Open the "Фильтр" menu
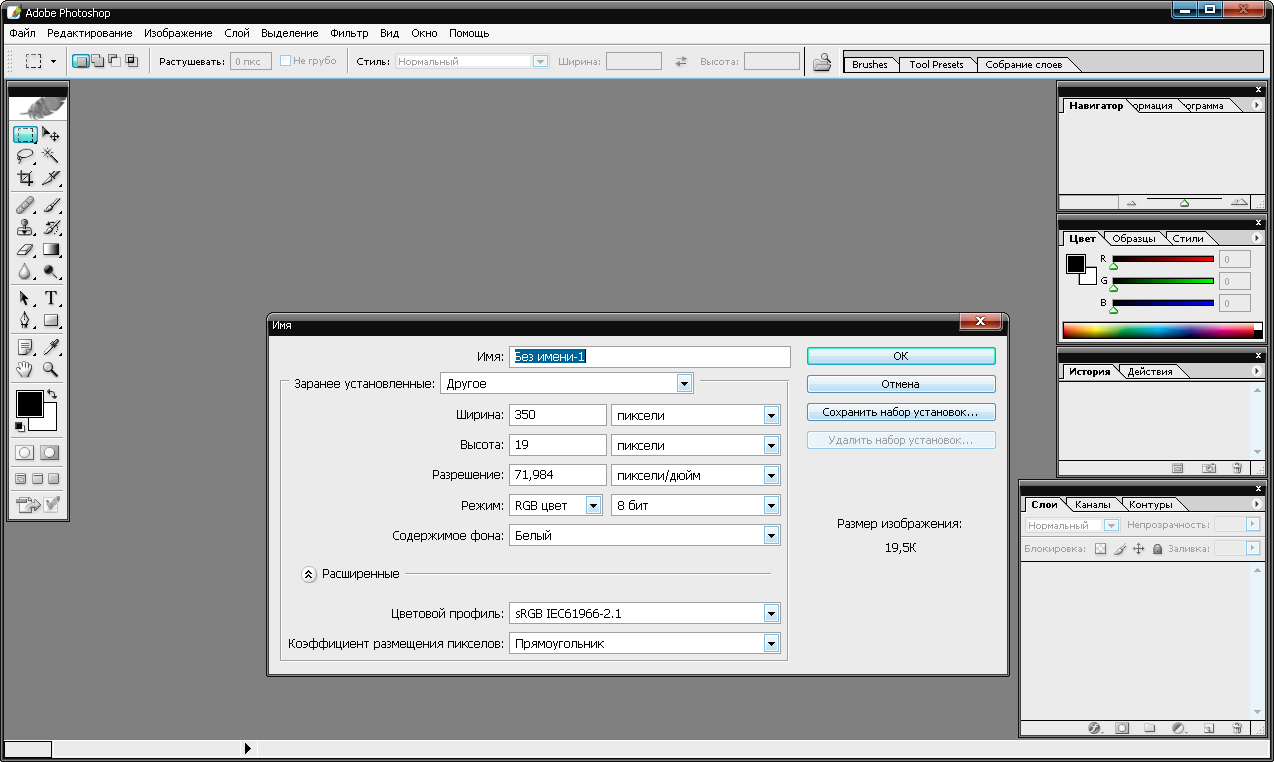The width and height of the screenshot is (1274, 762). (x=349, y=33)
